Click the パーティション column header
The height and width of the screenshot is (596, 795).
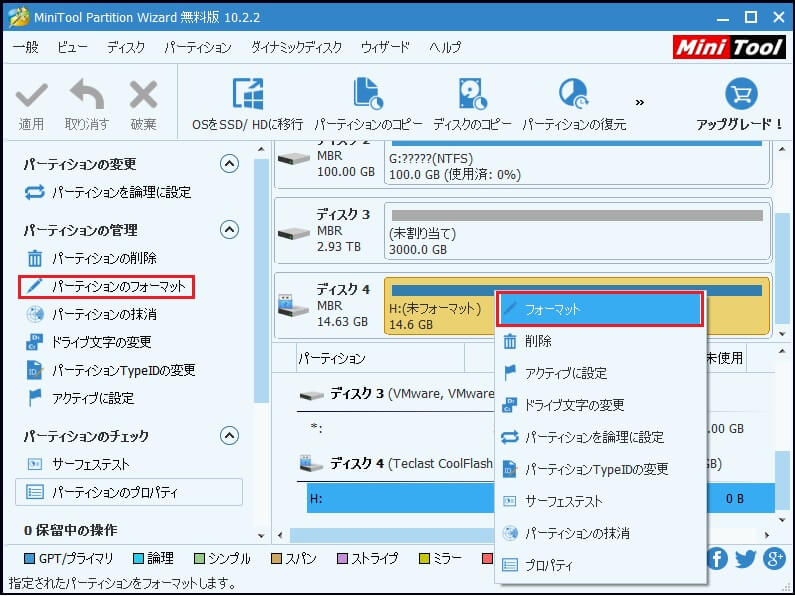[x=380, y=358]
